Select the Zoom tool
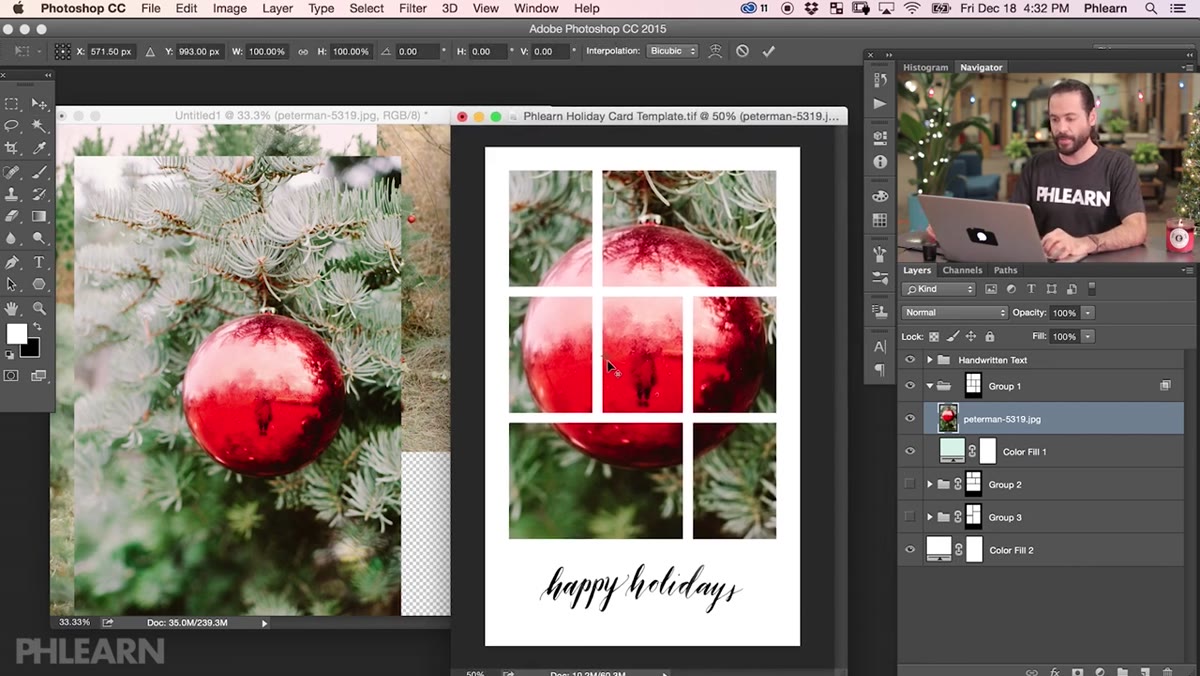The image size is (1200, 676). (x=39, y=309)
